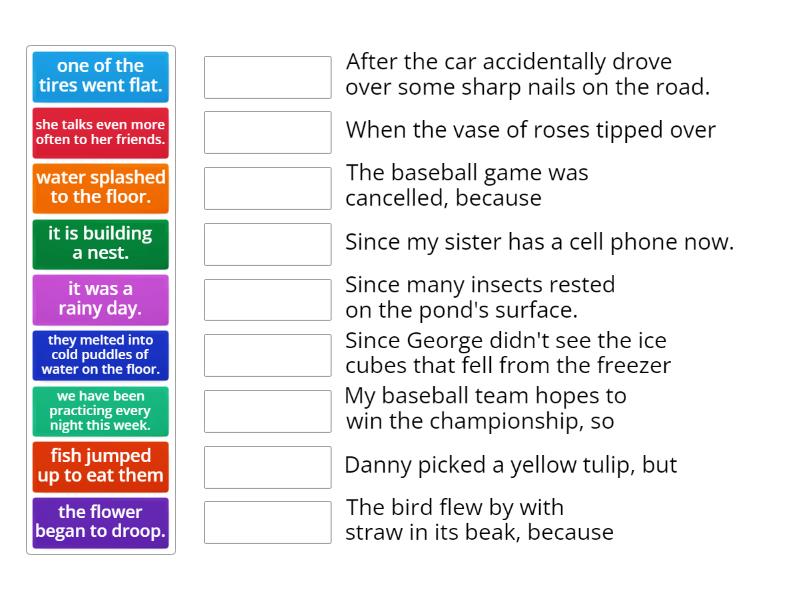Select the 'it is building a nest' tile
Viewport: 800px width, 600px height.
[x=100, y=243]
